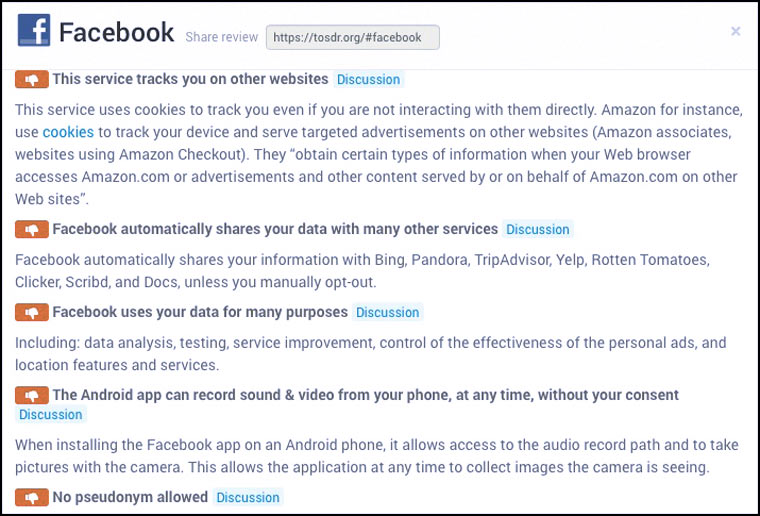Click thumbs-down icon beside Android app recording point
This screenshot has height=516, width=760.
tap(32, 395)
